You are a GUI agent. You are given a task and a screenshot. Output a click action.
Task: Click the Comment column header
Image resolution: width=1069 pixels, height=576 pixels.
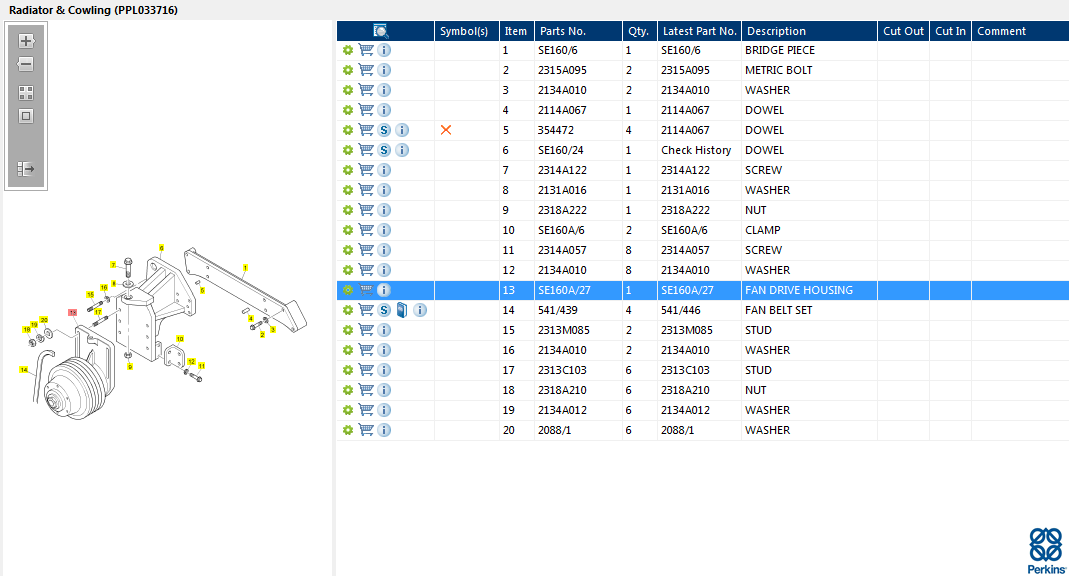(1020, 31)
